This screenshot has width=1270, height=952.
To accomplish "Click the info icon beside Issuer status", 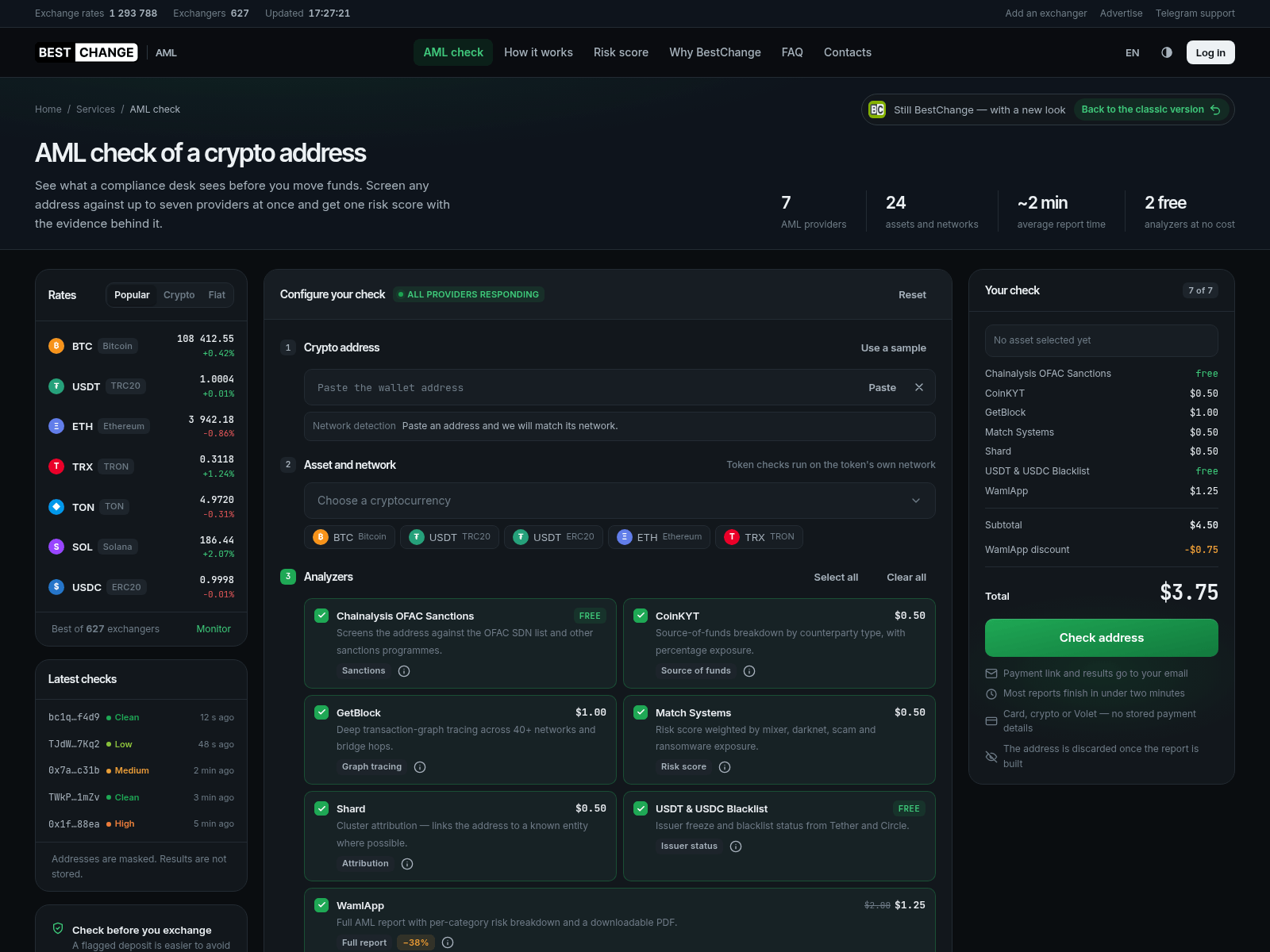I will 736,846.
